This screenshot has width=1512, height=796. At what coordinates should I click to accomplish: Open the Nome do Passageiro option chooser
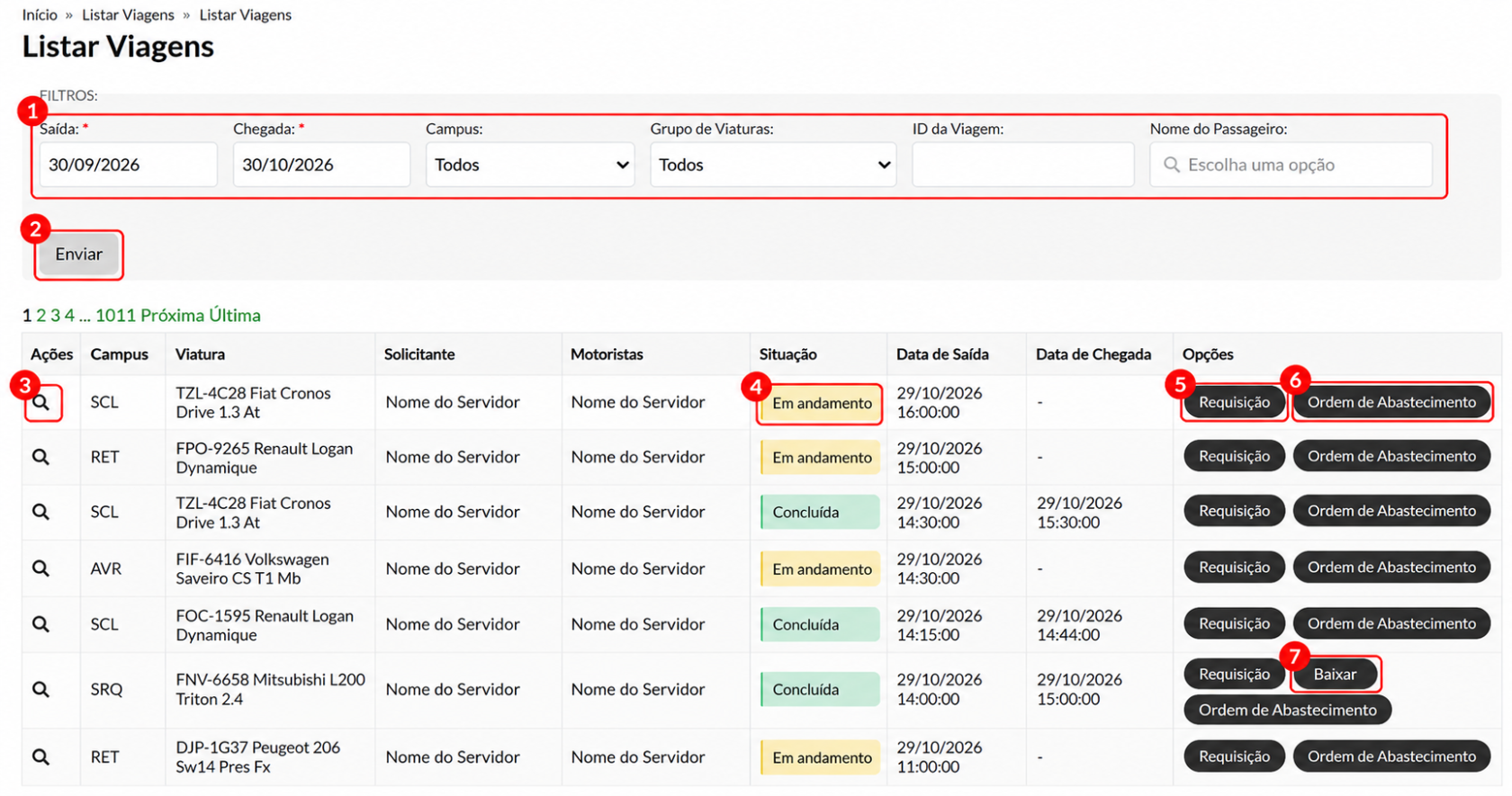click(x=1291, y=165)
